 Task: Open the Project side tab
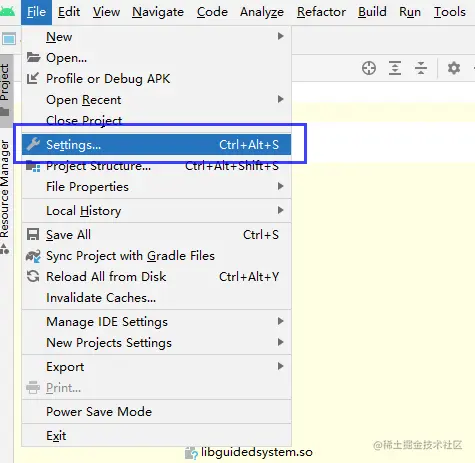pyautogui.click(x=5, y=90)
